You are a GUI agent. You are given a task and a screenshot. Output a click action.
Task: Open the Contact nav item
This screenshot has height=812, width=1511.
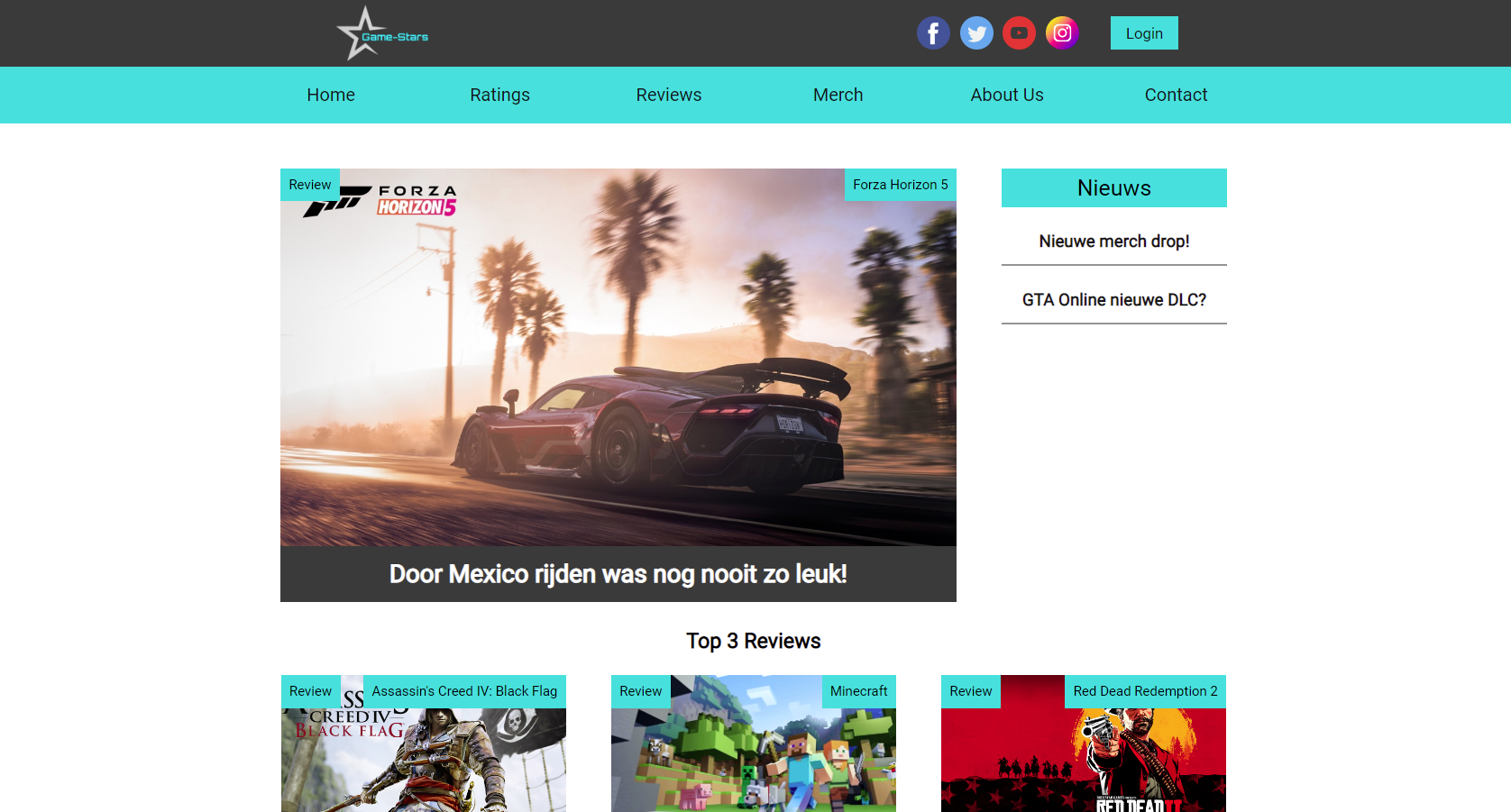point(1176,95)
